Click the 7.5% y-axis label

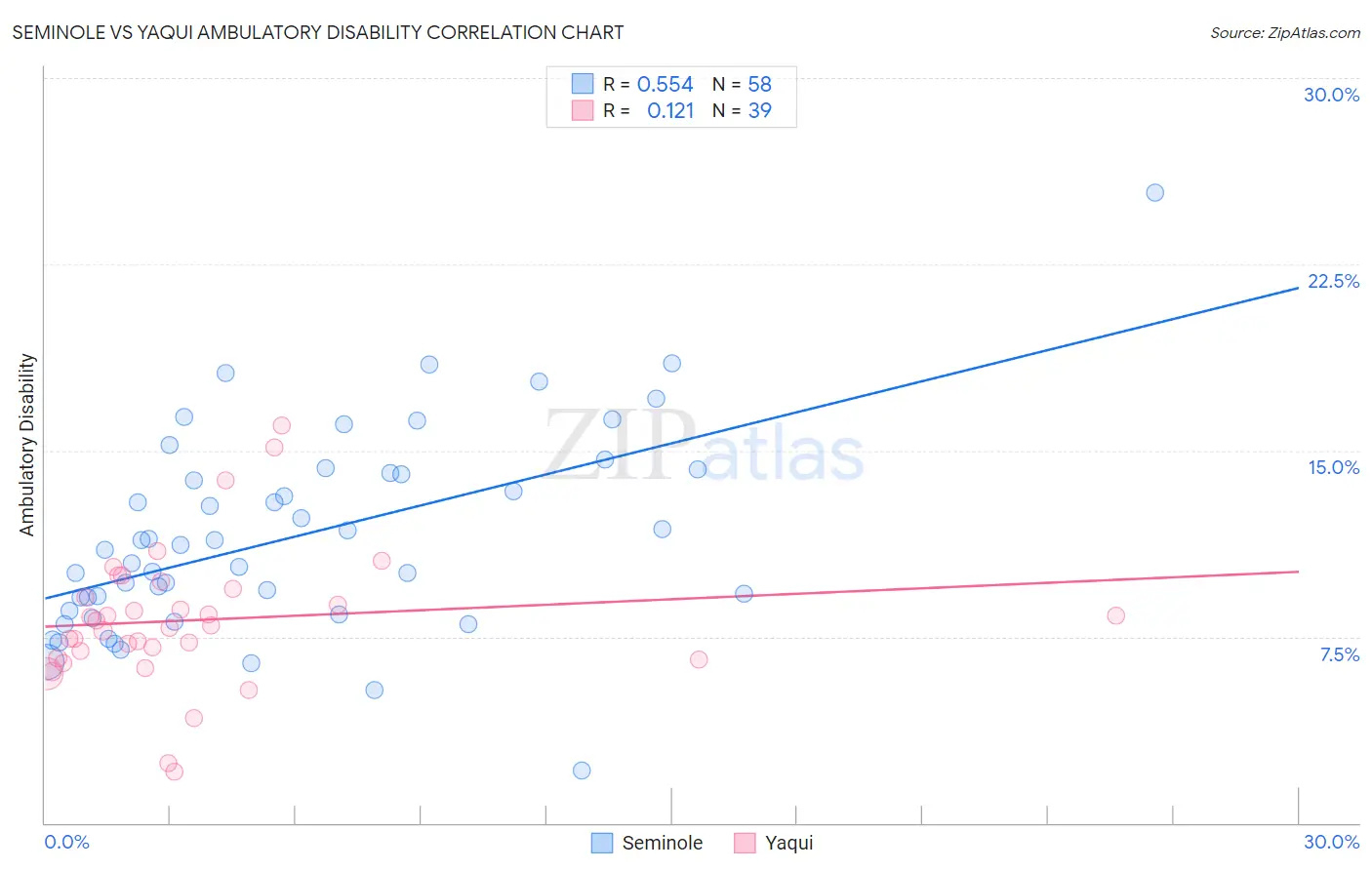tap(1339, 654)
